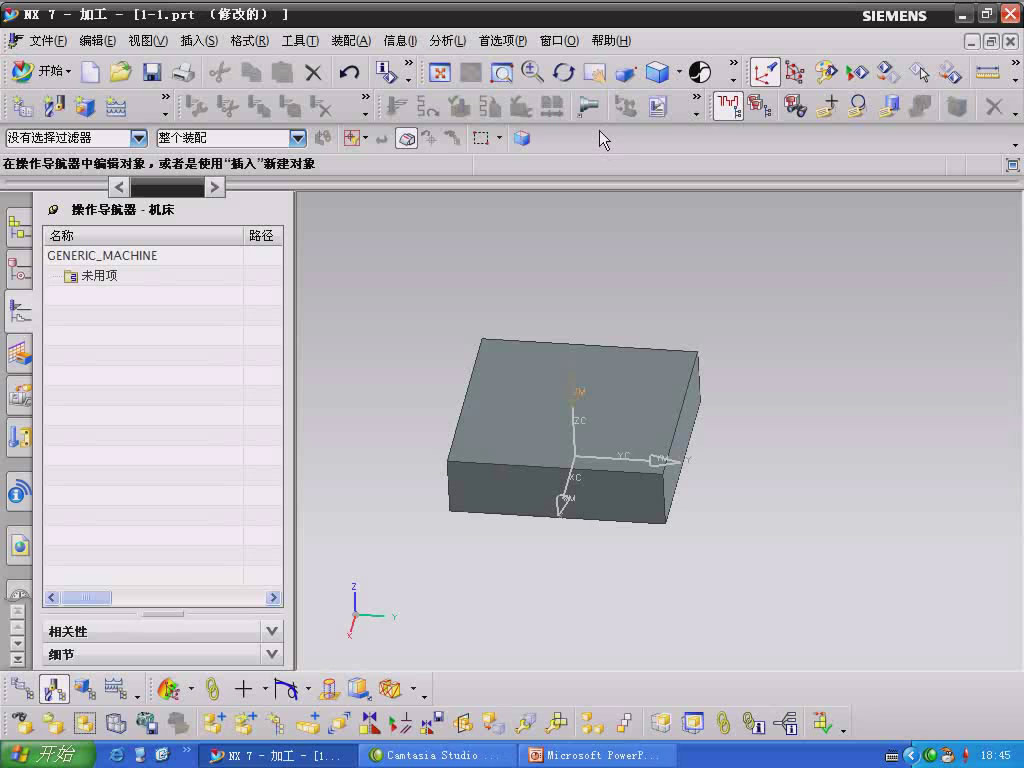Open the 工具(T) menu

click(300, 40)
